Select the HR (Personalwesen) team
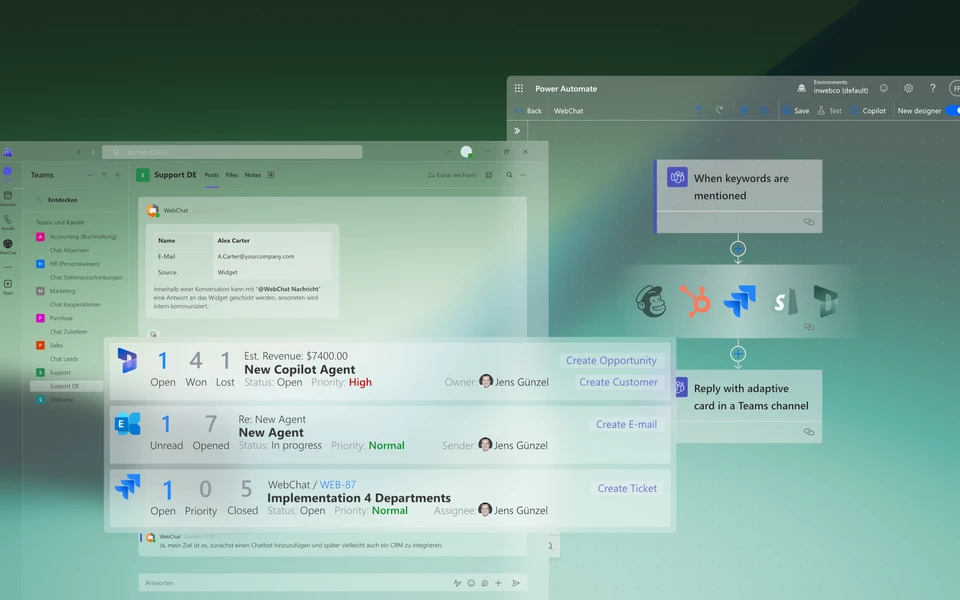 (68, 264)
